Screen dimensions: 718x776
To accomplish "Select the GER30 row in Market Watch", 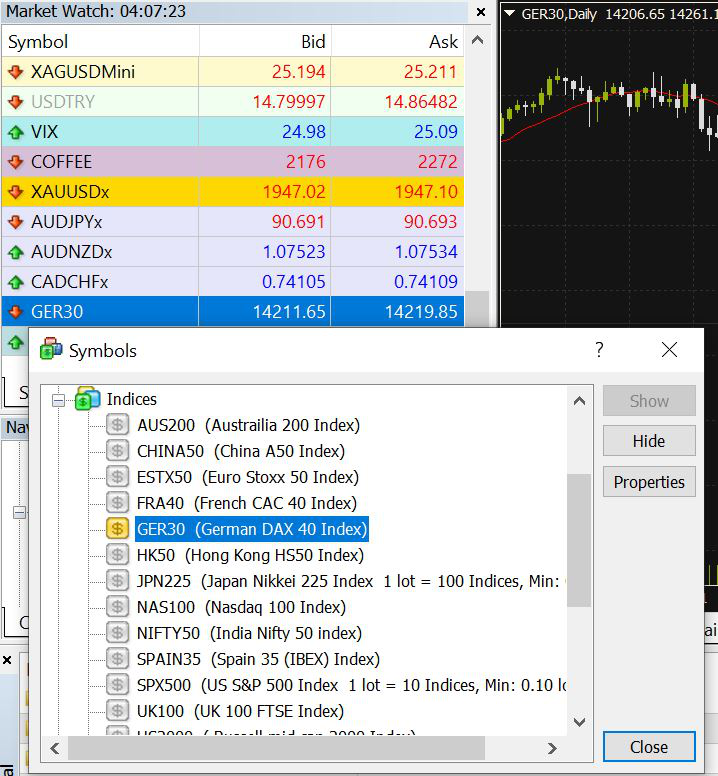I will point(230,312).
